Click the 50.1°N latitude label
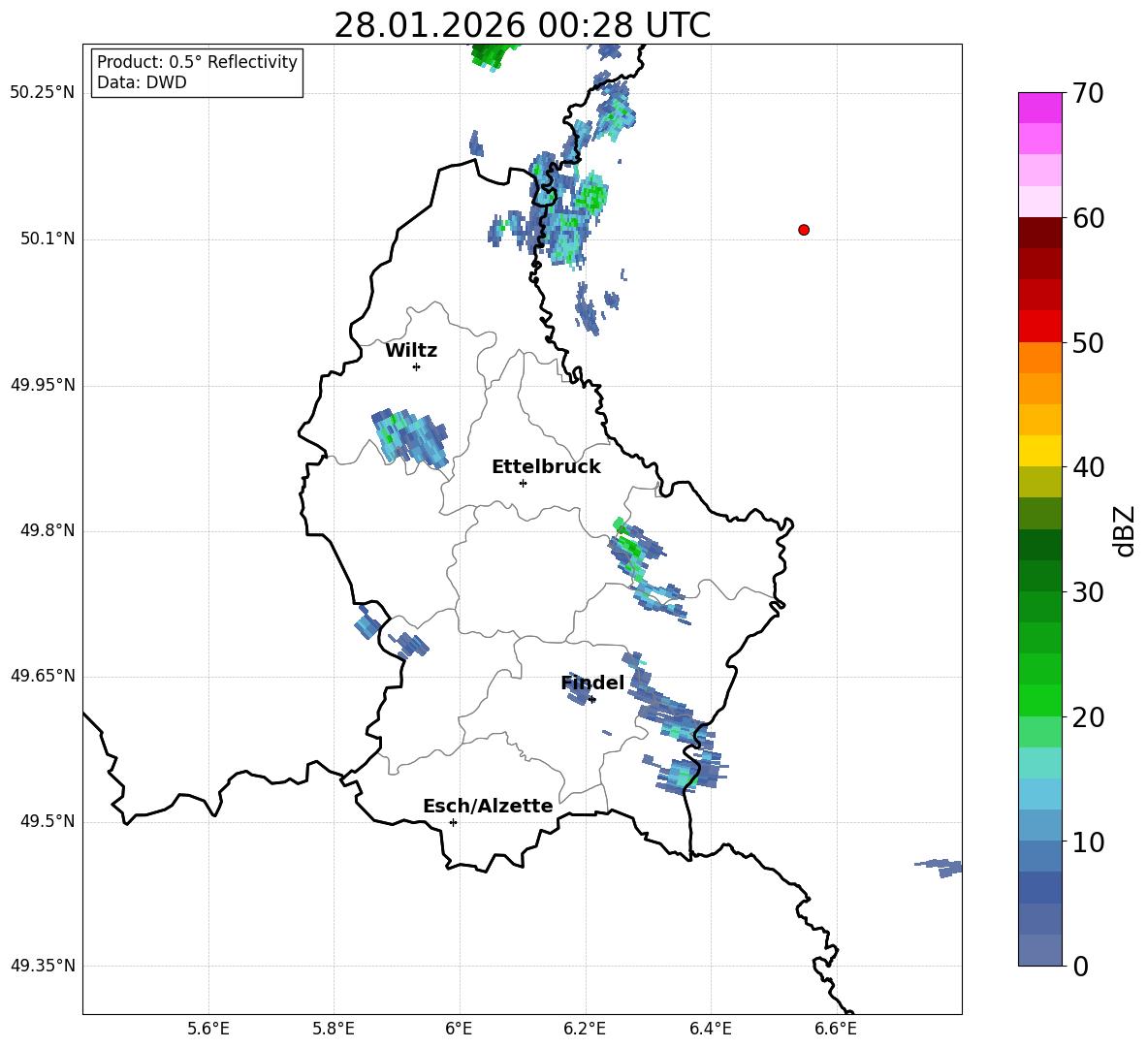 click(x=48, y=239)
